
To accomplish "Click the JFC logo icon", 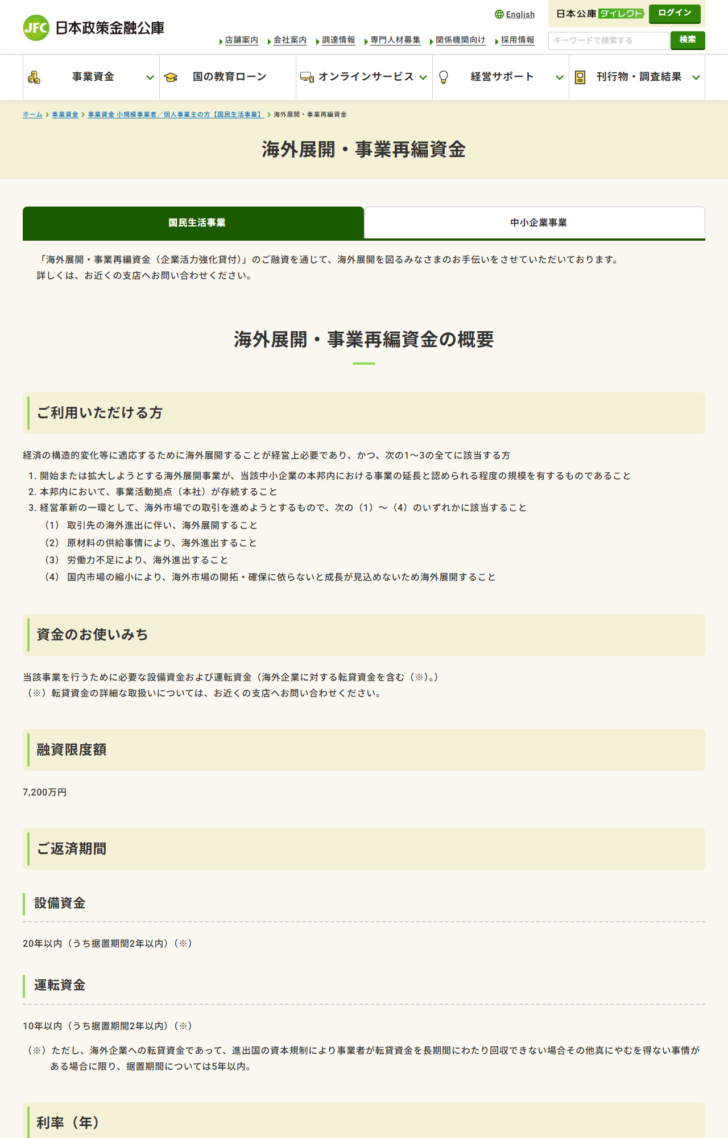I will [x=36, y=28].
